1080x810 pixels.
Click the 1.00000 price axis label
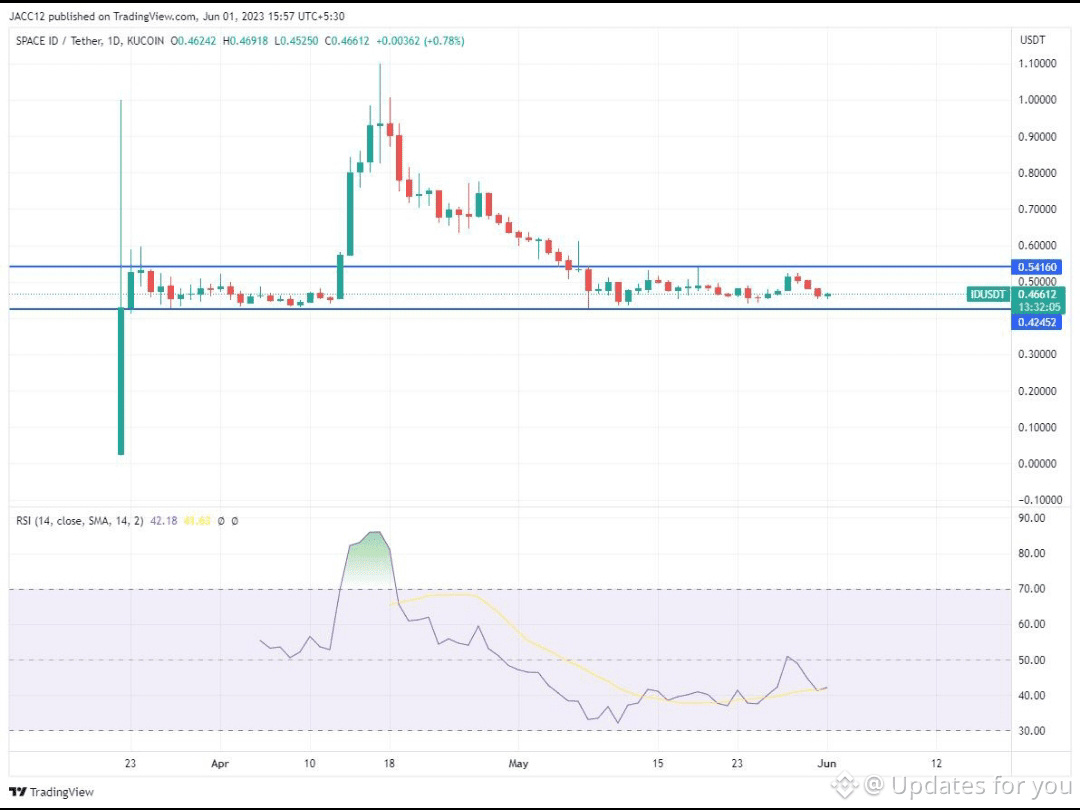point(1037,100)
